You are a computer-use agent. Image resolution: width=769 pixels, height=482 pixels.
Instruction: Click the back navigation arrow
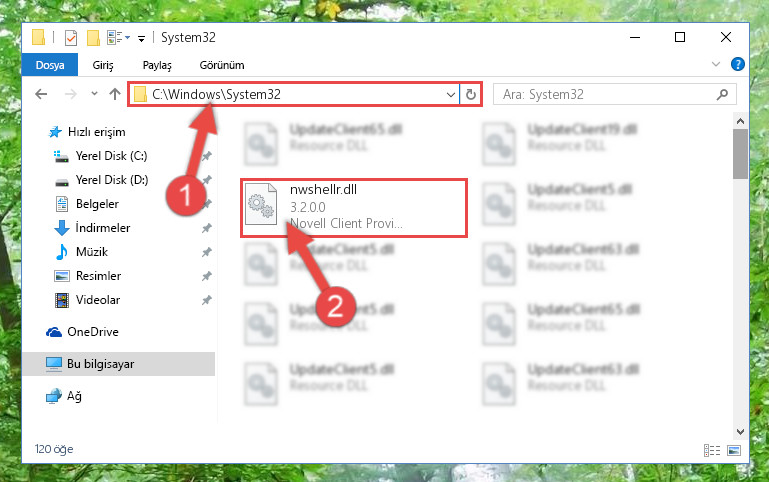(41, 94)
